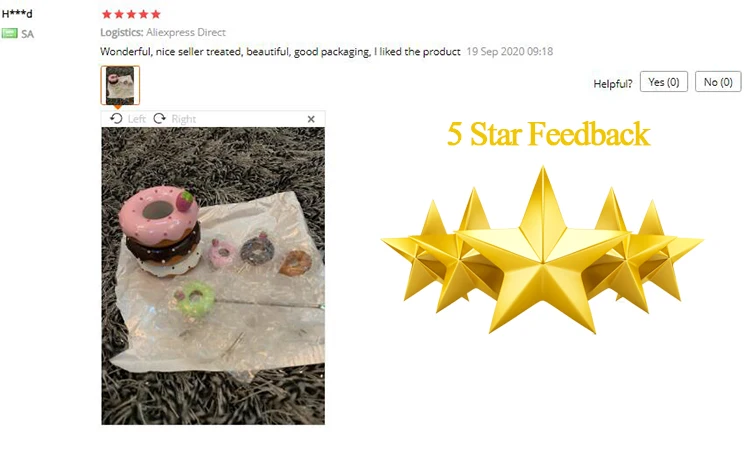Viewport: 750px width, 450px height.
Task: Click the pink stacked donut in photo
Action: tap(159, 214)
